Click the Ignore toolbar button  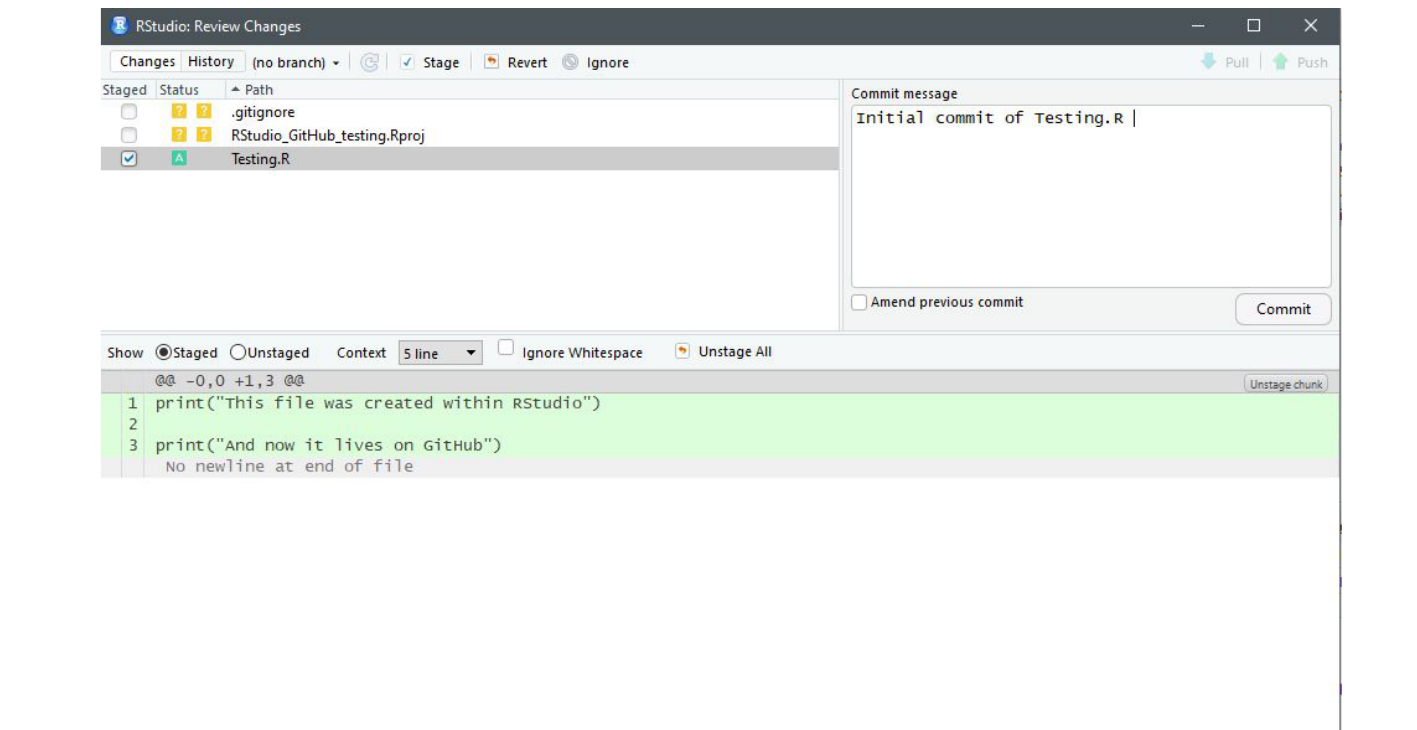[x=596, y=62]
